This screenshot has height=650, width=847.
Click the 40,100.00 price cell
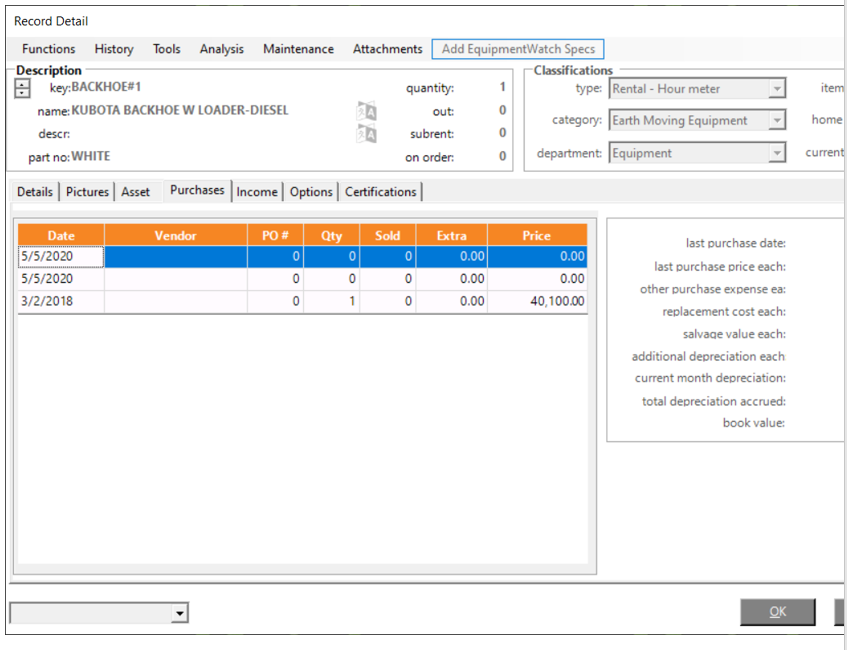point(537,301)
